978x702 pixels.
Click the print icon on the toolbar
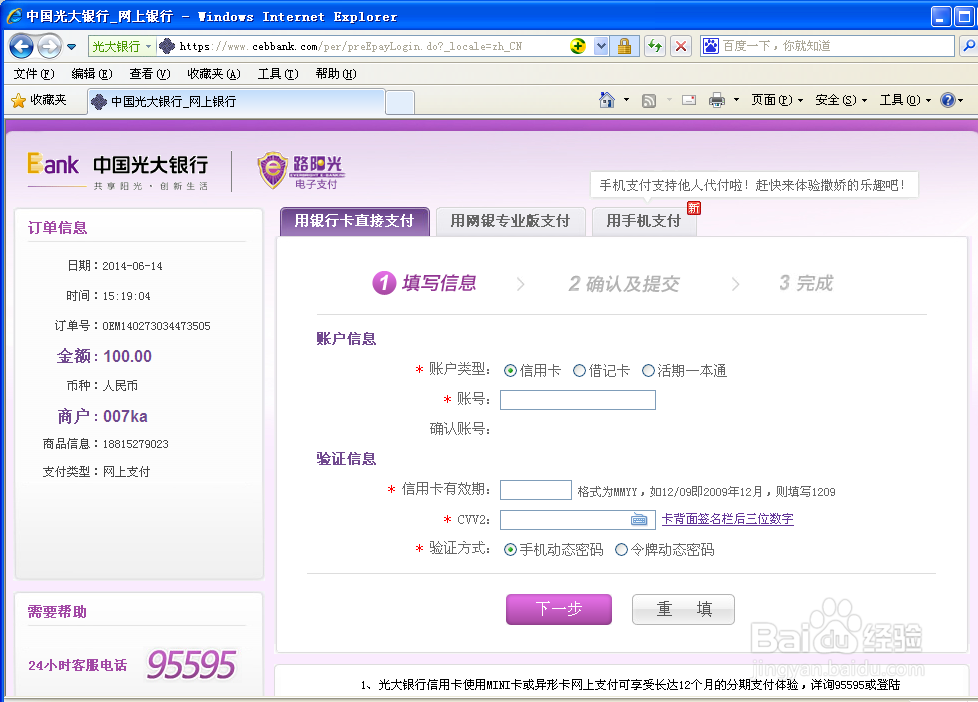pyautogui.click(x=716, y=99)
